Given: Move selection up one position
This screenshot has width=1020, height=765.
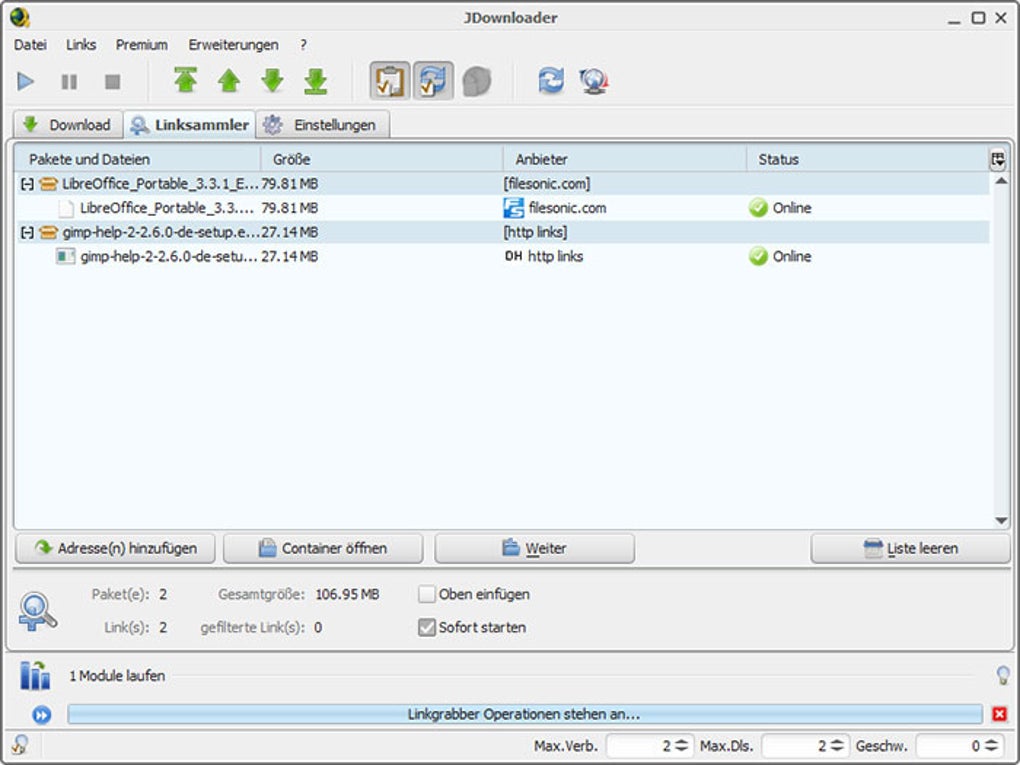Looking at the screenshot, I should point(229,81).
